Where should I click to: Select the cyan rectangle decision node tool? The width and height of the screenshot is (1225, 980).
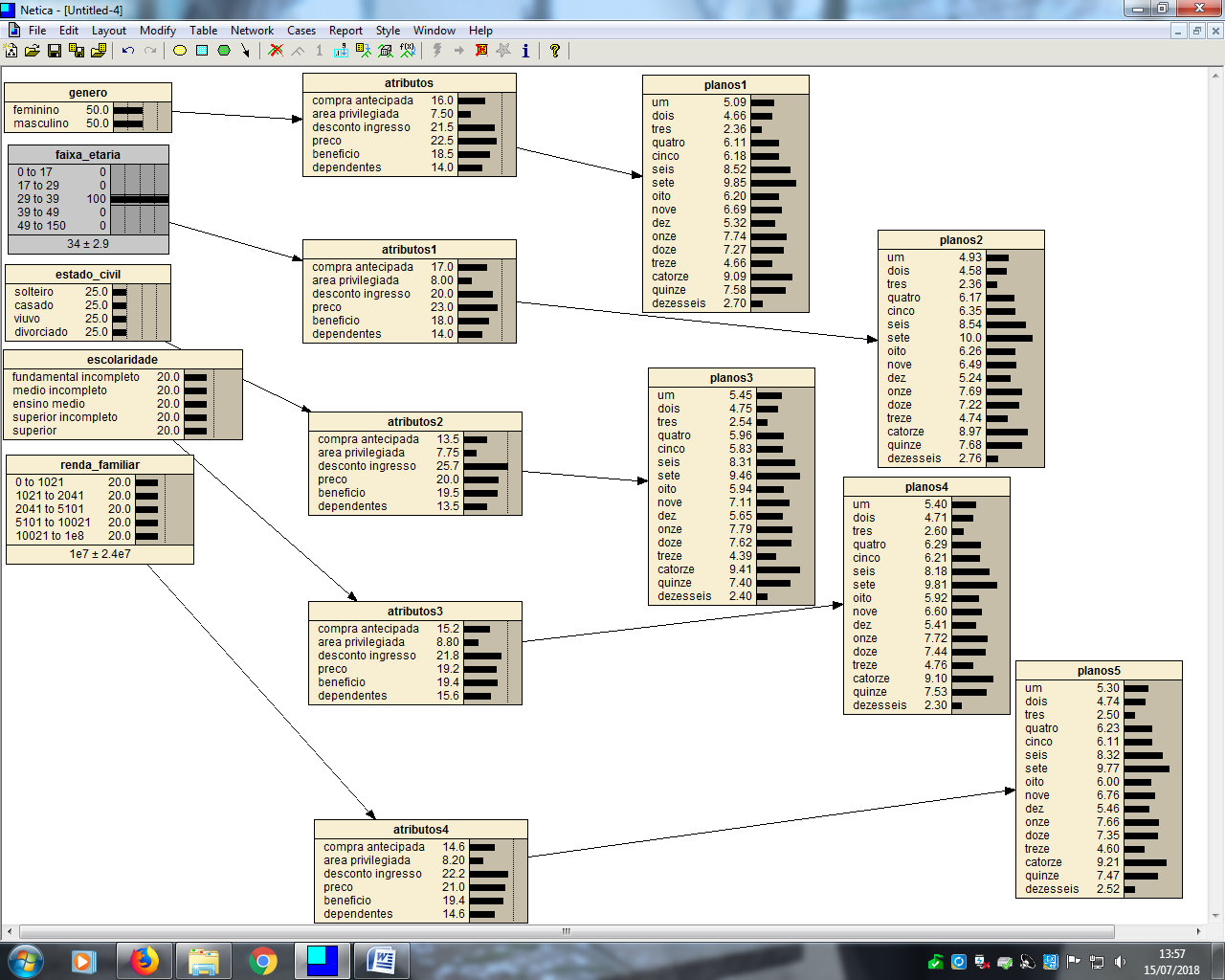[x=202, y=51]
